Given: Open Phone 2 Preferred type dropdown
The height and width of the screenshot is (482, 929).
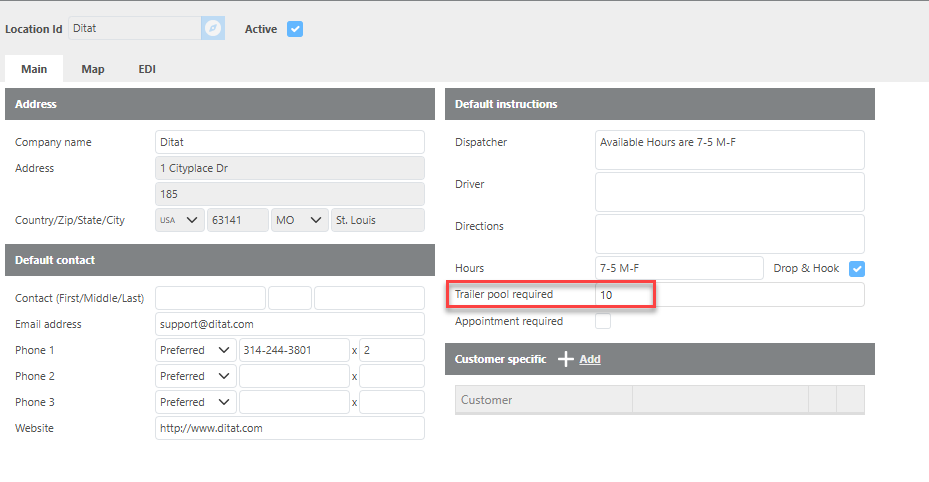Looking at the screenshot, I should click(196, 376).
